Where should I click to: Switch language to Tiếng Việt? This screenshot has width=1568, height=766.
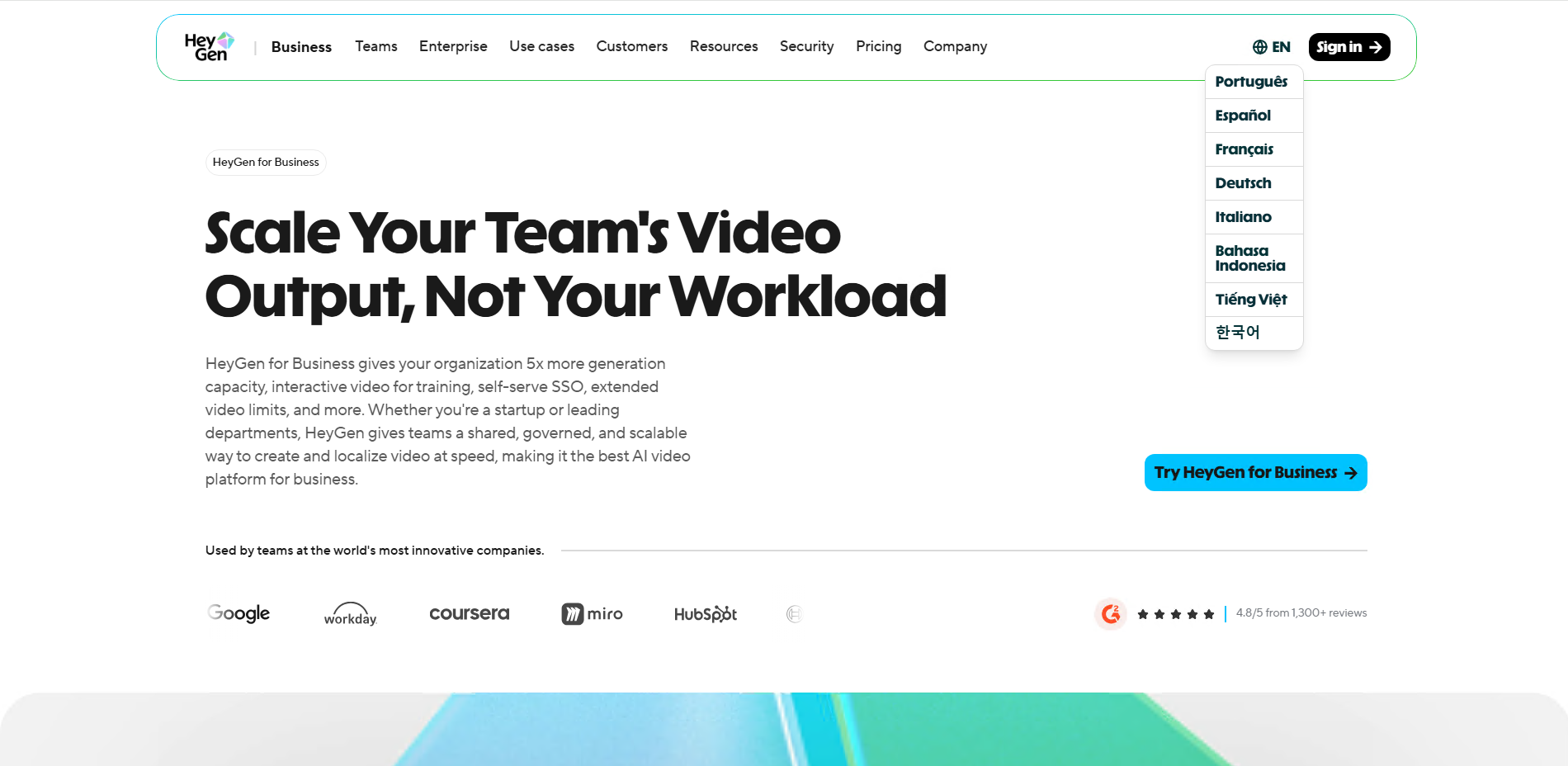click(x=1251, y=300)
